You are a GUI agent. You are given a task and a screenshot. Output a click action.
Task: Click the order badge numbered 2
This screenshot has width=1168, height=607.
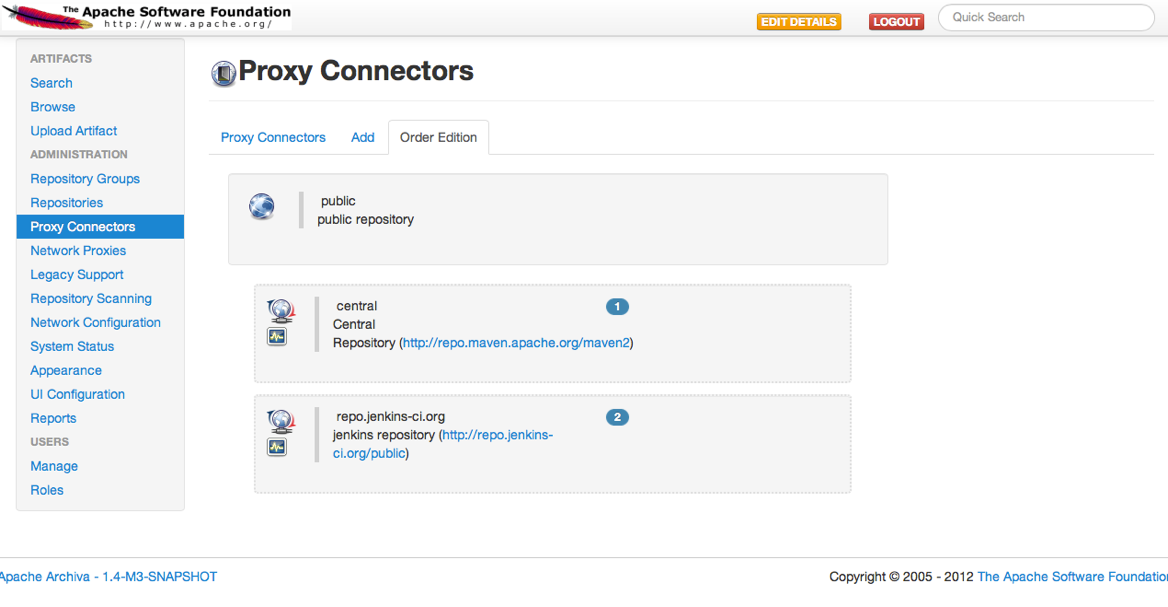(x=617, y=417)
